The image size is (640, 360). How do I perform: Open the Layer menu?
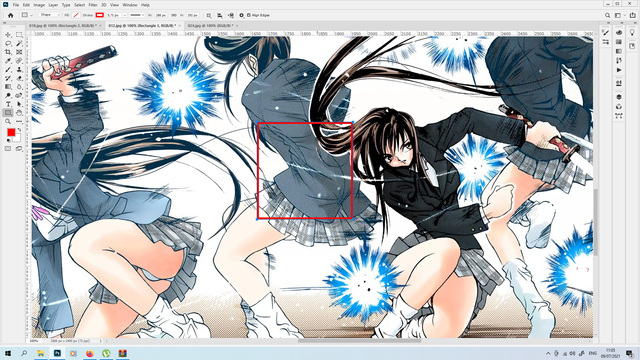[53, 5]
